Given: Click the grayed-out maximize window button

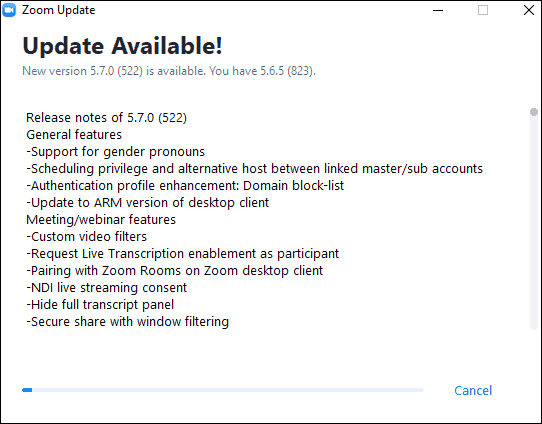Looking at the screenshot, I should (x=483, y=10).
